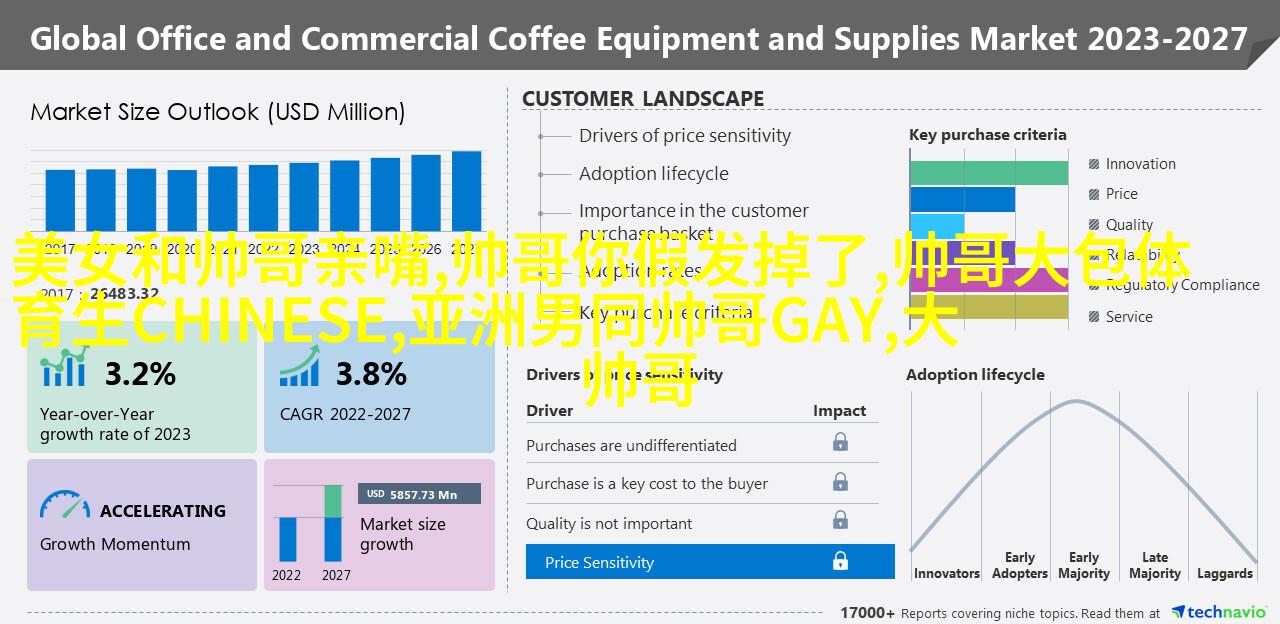This screenshot has width=1280, height=624.
Task: Click the Adoption lifecycle item under Customer Landscape
Action: [x=654, y=174]
